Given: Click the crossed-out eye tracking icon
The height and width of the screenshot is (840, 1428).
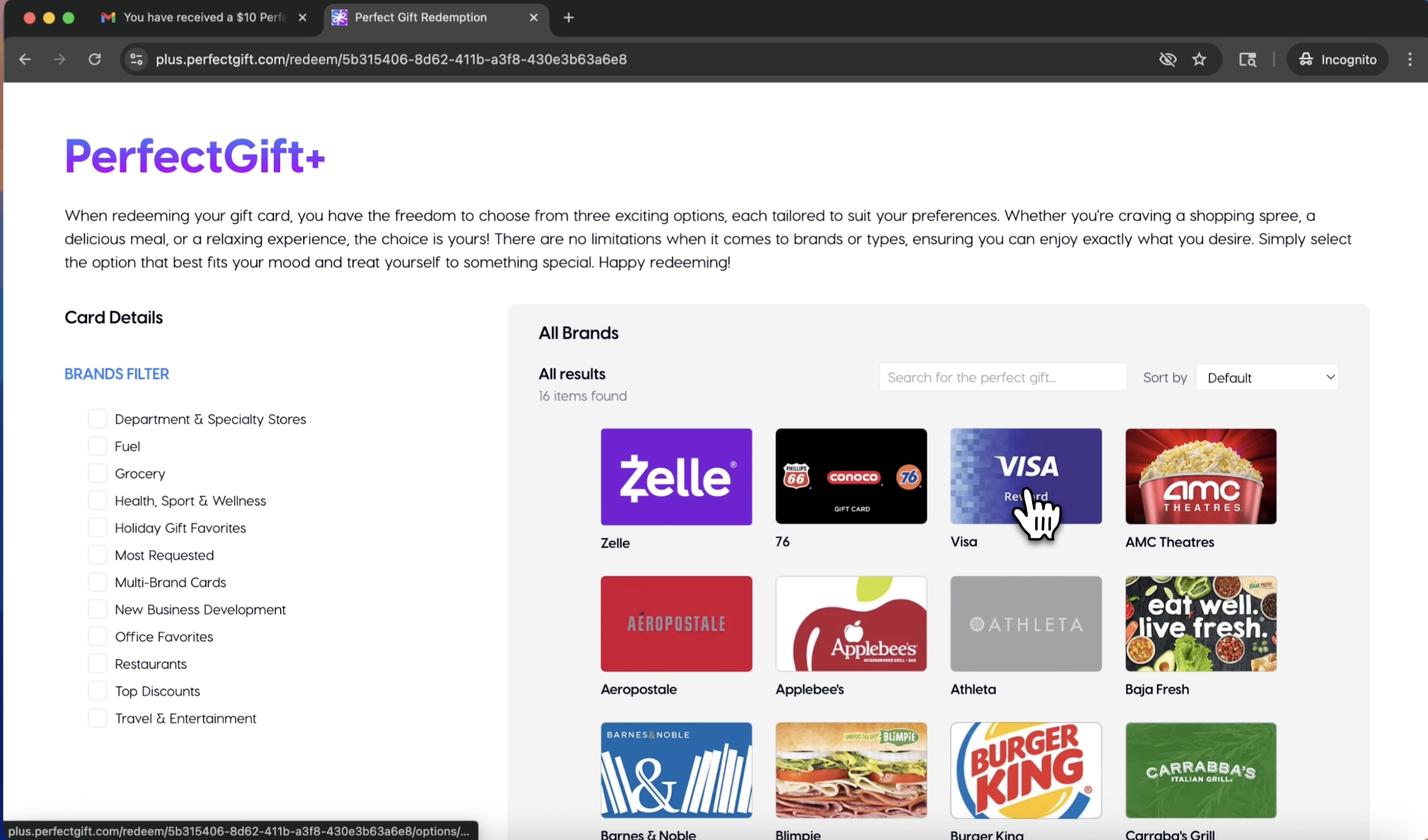Looking at the screenshot, I should [x=1167, y=59].
